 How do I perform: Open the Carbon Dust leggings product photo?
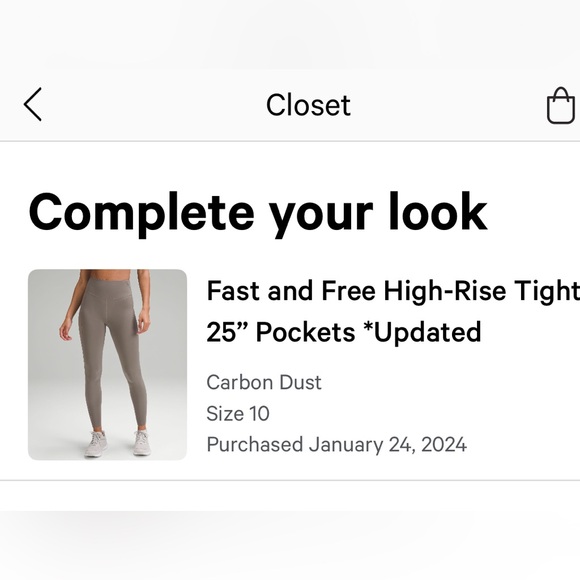(x=107, y=364)
